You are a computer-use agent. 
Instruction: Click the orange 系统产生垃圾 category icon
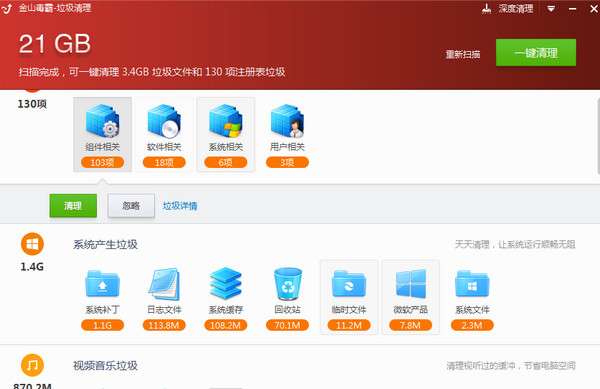point(32,244)
